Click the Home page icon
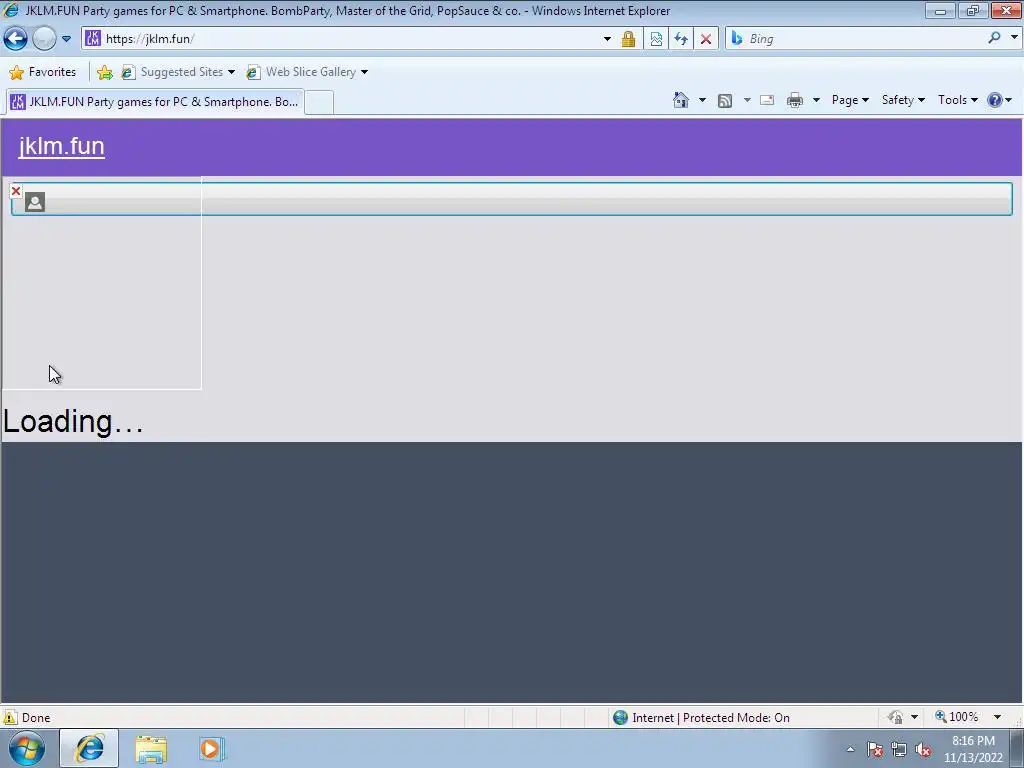The image size is (1024, 768). [x=680, y=100]
